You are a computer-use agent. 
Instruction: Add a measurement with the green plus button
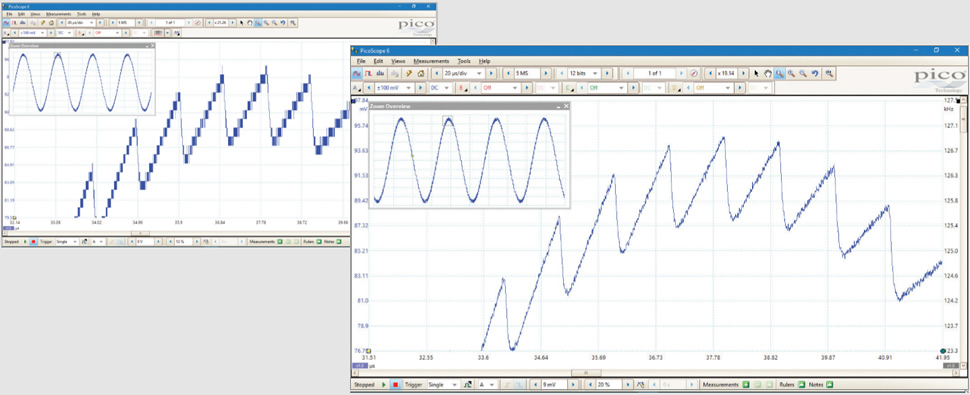[x=746, y=384]
